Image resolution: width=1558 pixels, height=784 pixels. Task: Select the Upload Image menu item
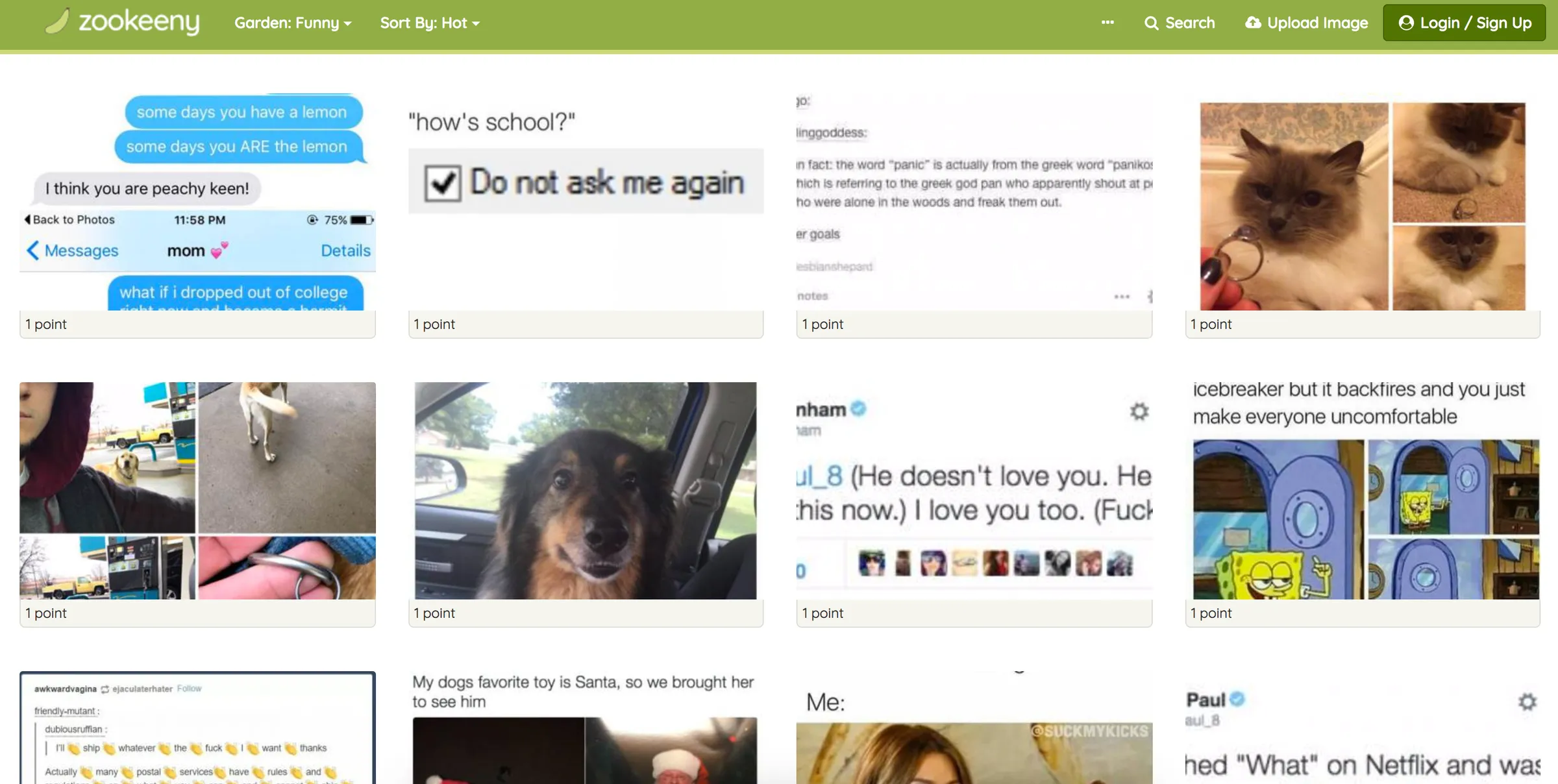click(1318, 23)
